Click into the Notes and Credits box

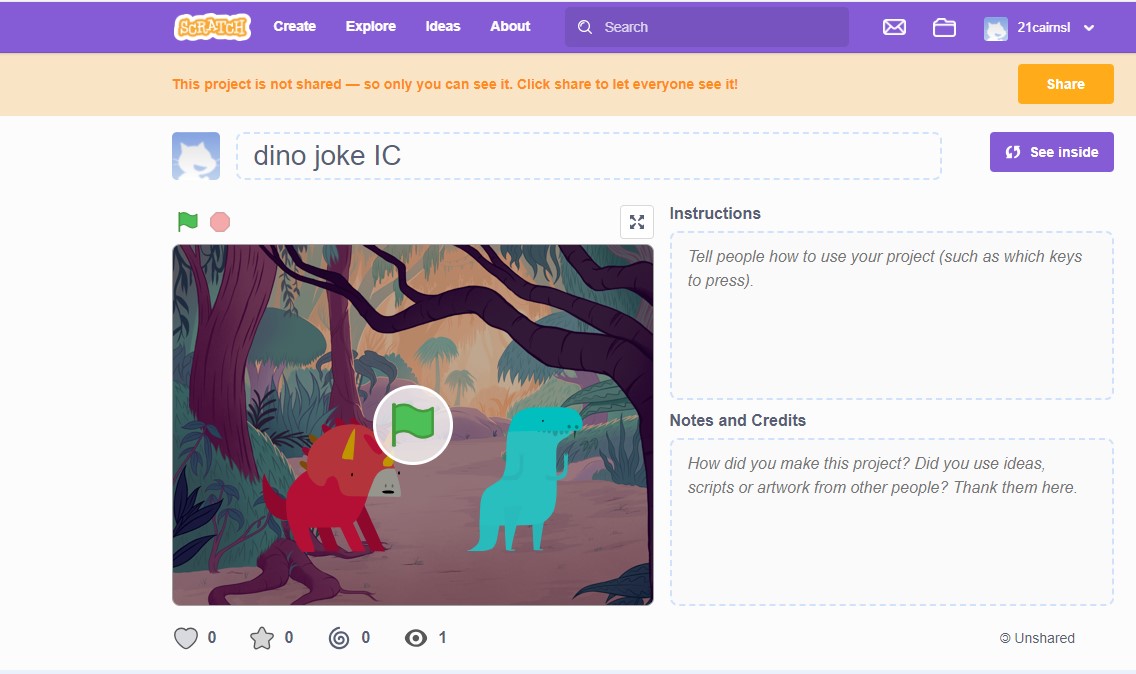892,522
